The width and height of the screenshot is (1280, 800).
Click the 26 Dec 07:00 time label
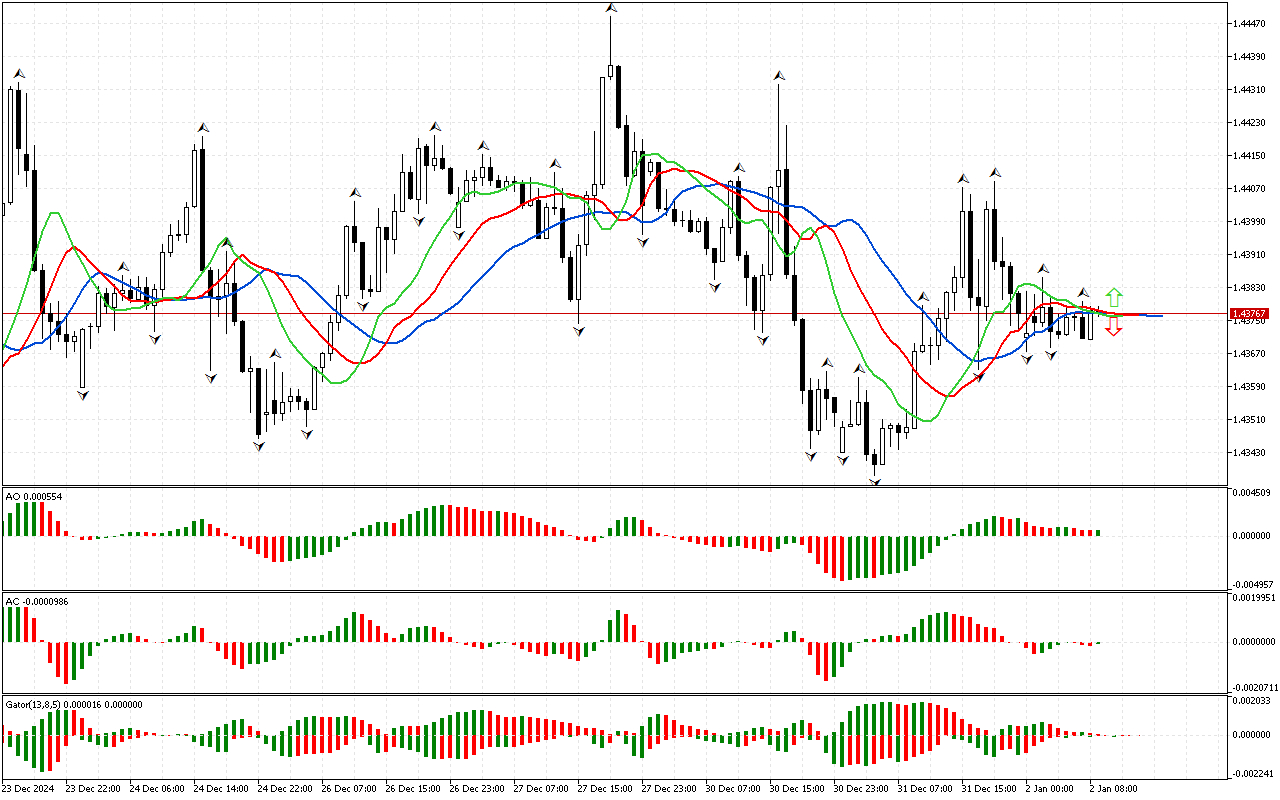click(x=349, y=789)
